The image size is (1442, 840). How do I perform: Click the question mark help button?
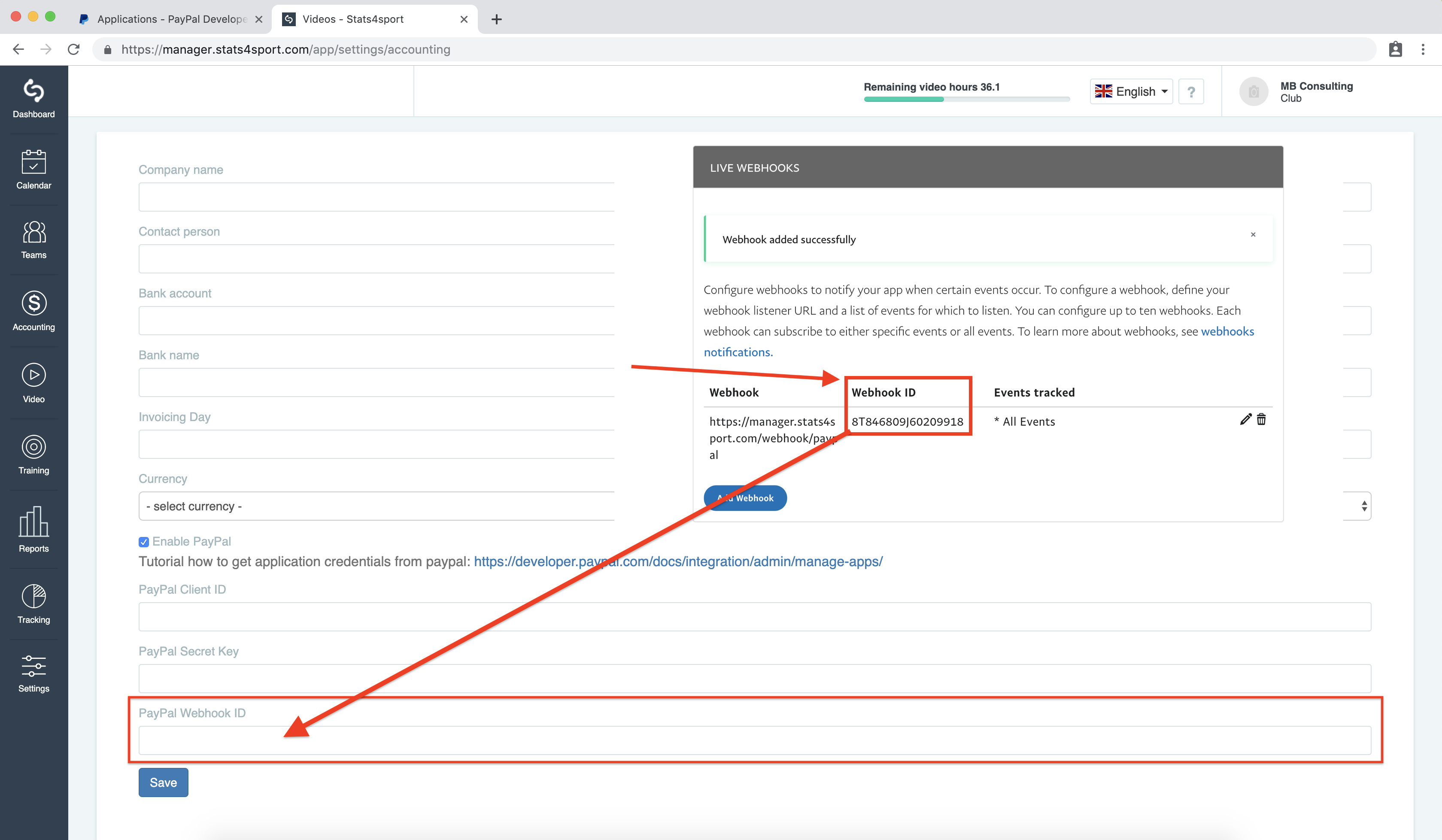(x=1191, y=91)
